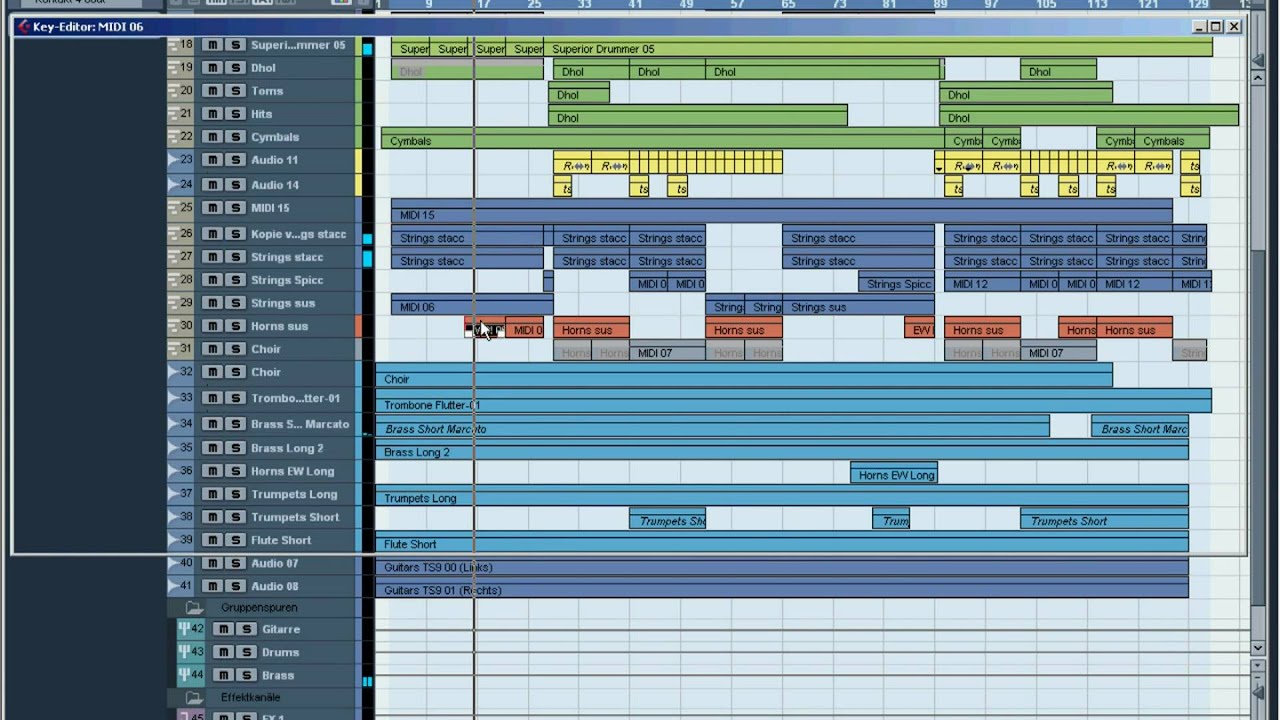Image resolution: width=1280 pixels, height=720 pixels.
Task: Click the MIDI track icon of Strings Spicc
Action: click(176, 280)
